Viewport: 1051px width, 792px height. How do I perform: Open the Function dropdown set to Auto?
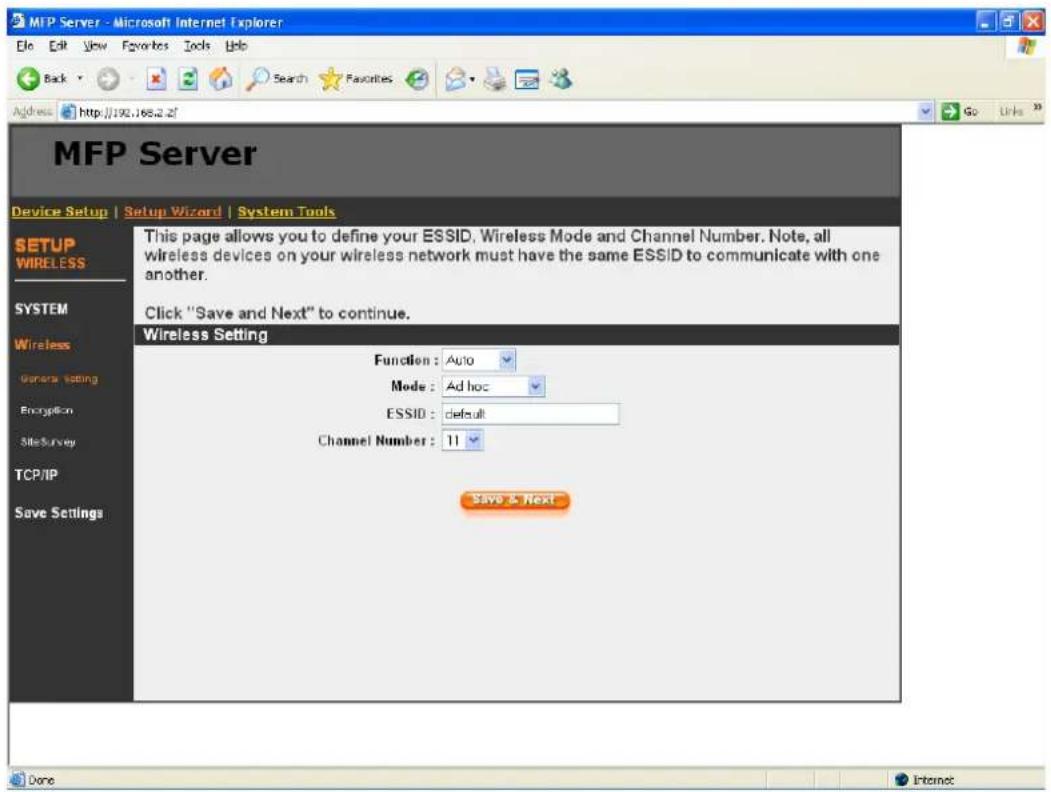click(479, 360)
